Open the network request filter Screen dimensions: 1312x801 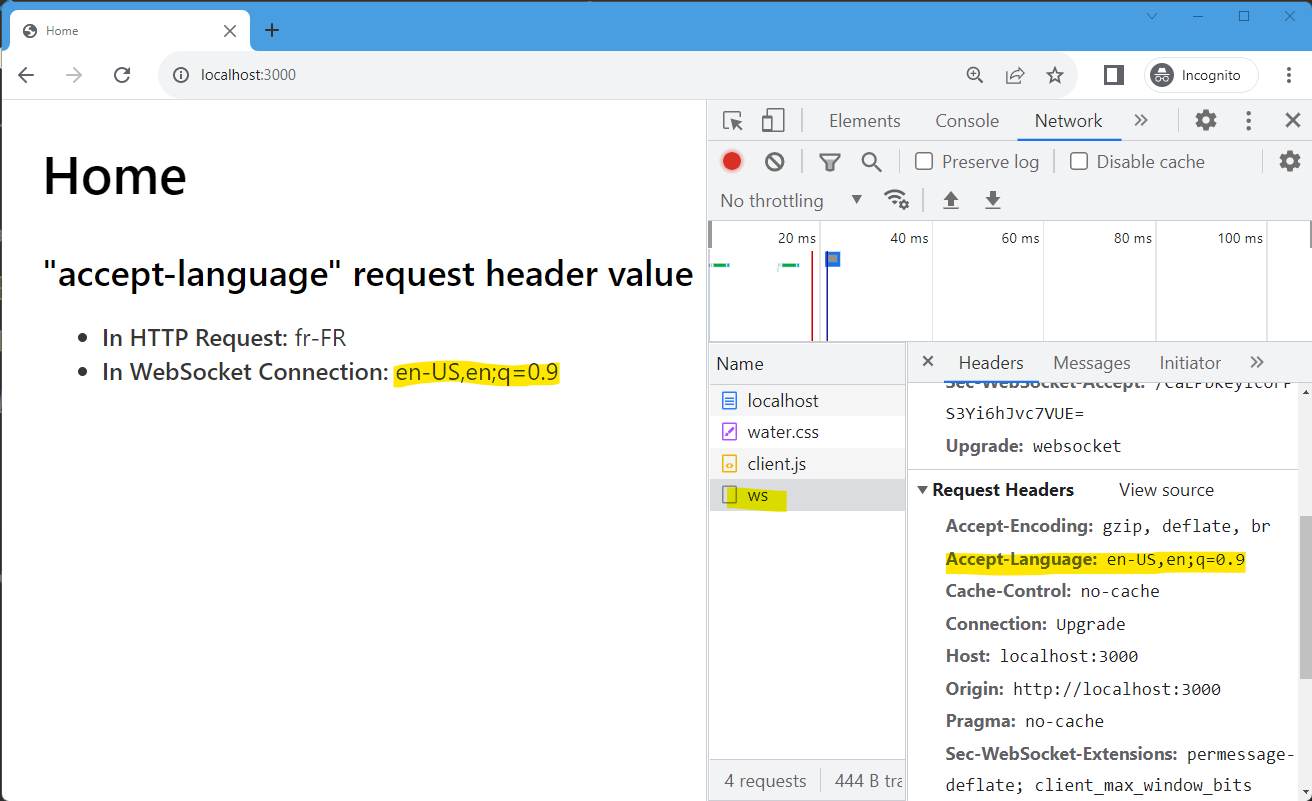tap(829, 161)
